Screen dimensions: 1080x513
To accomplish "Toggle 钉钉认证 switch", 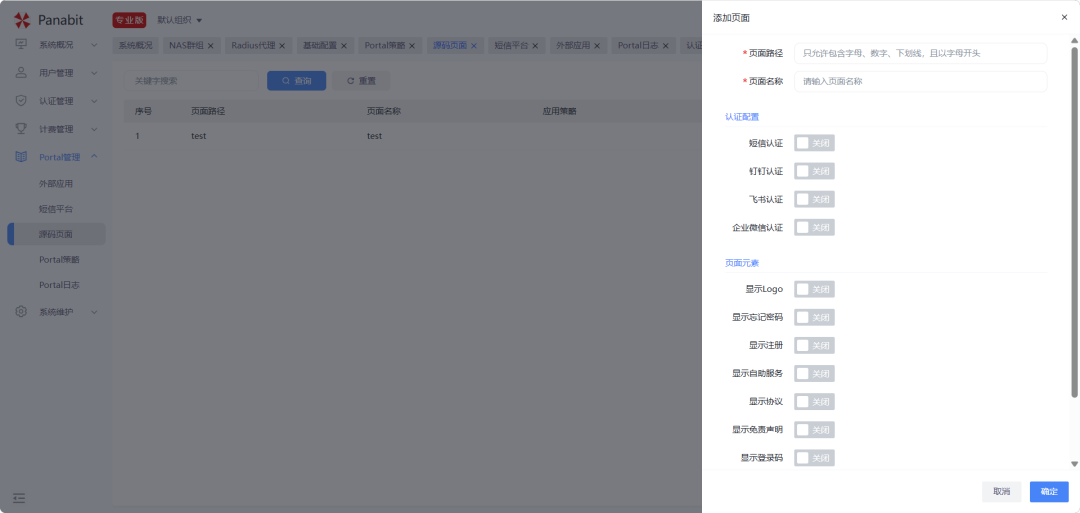I will [814, 171].
